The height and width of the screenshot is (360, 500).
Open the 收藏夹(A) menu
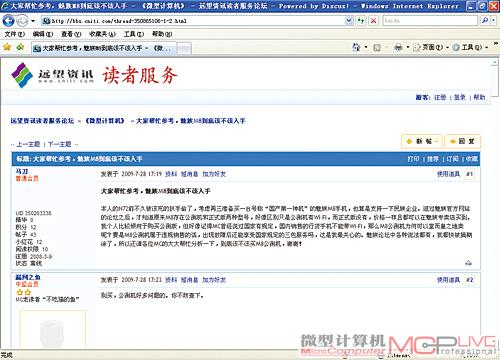[102, 34]
